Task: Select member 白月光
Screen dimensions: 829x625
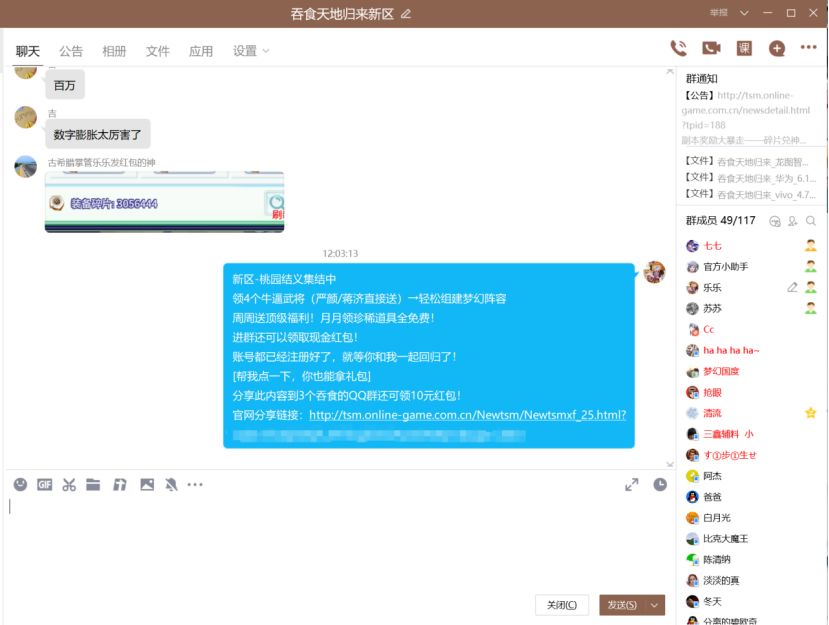Action: click(x=751, y=518)
